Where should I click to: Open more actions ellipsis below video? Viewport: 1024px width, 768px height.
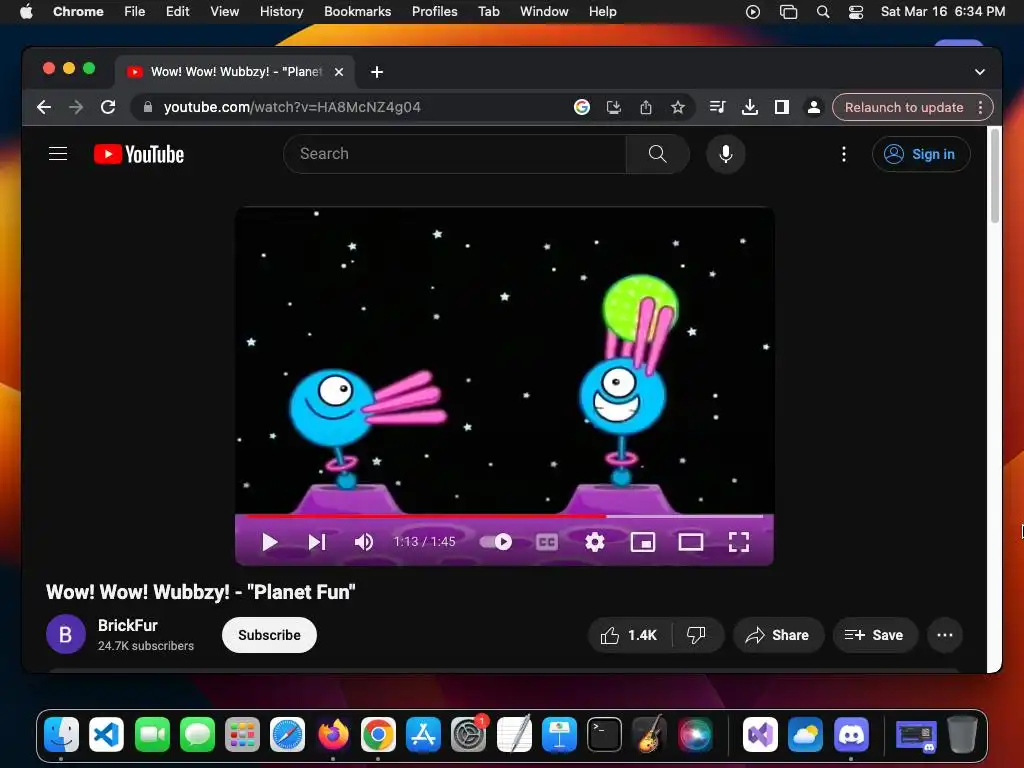[944, 635]
